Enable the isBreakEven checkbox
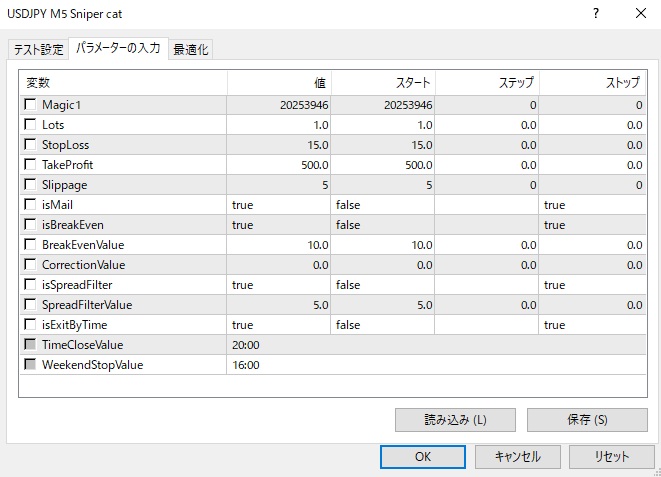 tap(30, 225)
